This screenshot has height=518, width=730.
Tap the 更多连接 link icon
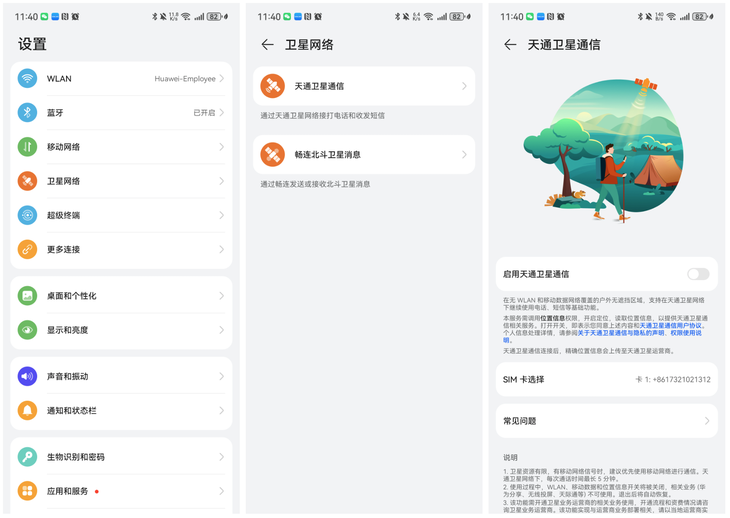coord(27,249)
